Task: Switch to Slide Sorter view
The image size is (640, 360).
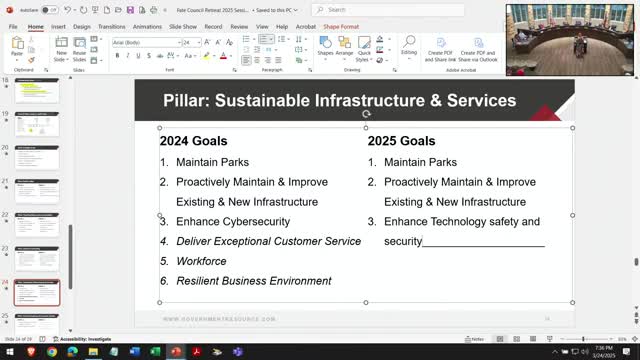Action: tap(516, 339)
